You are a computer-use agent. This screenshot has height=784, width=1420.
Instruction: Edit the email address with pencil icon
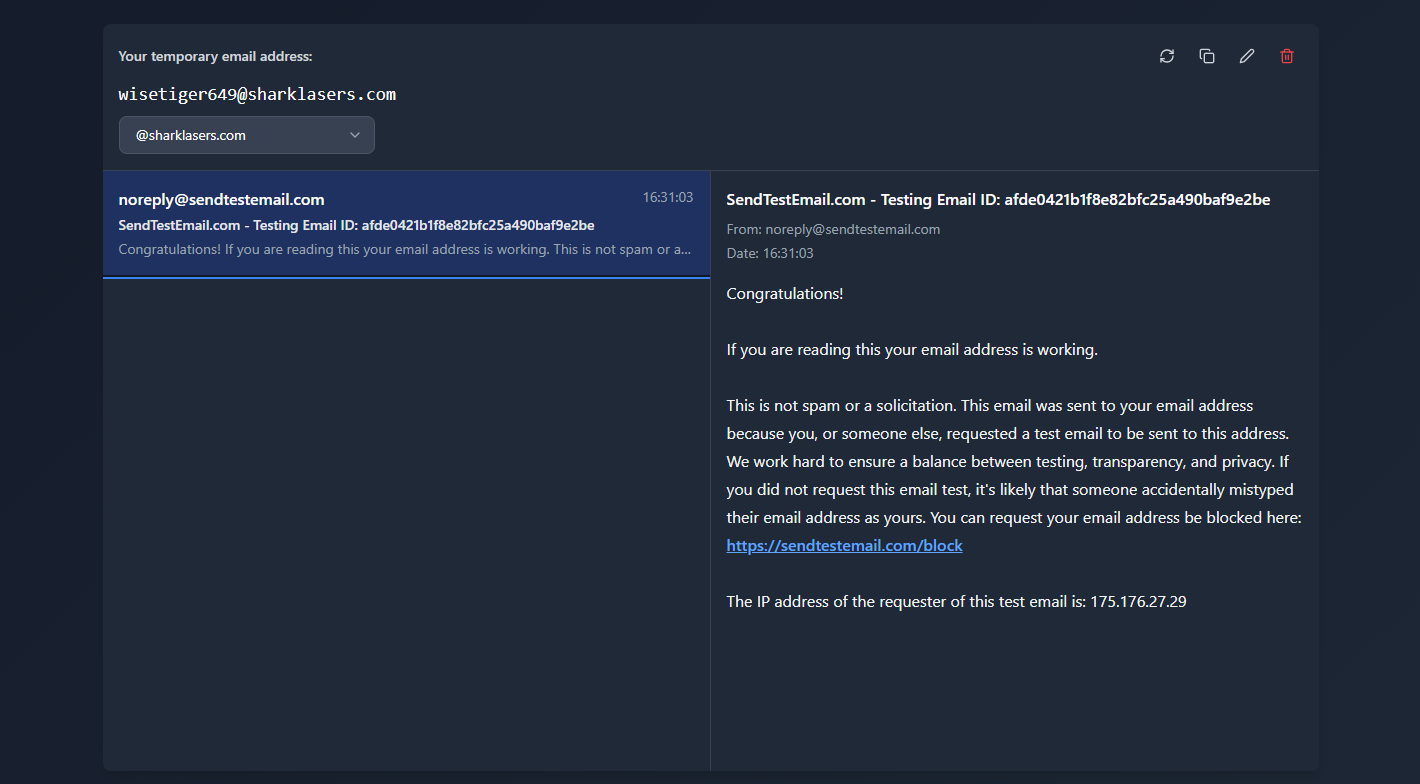1247,56
